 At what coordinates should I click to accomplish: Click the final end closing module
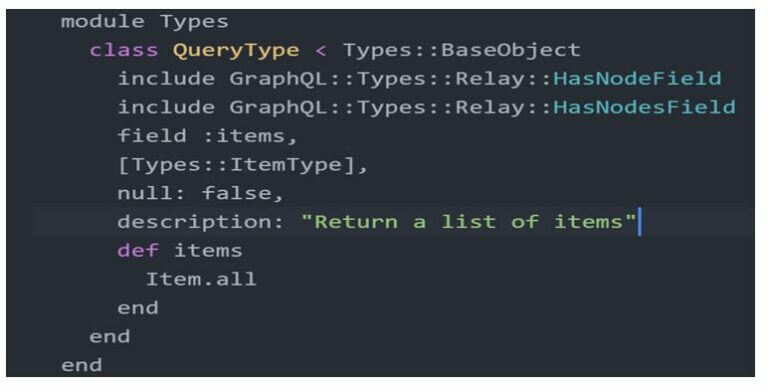click(81, 365)
